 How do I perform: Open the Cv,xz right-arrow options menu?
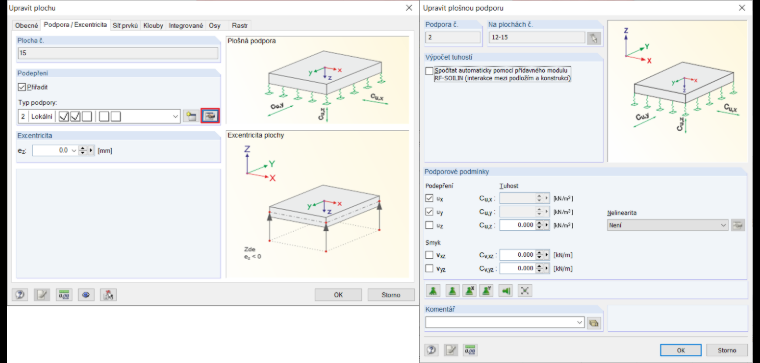point(547,254)
